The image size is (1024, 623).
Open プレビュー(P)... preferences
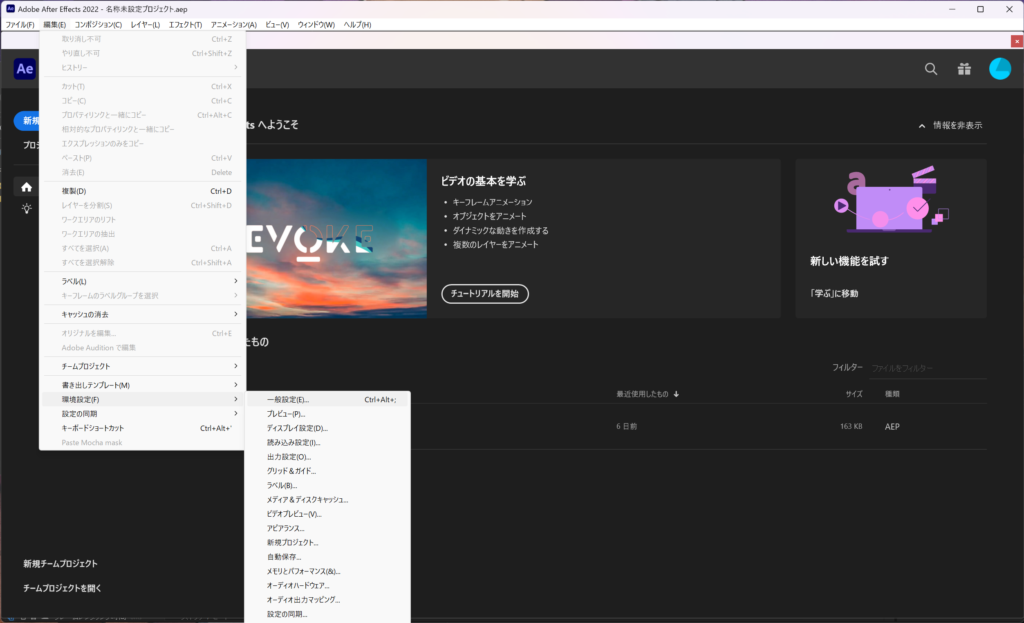coord(328,414)
